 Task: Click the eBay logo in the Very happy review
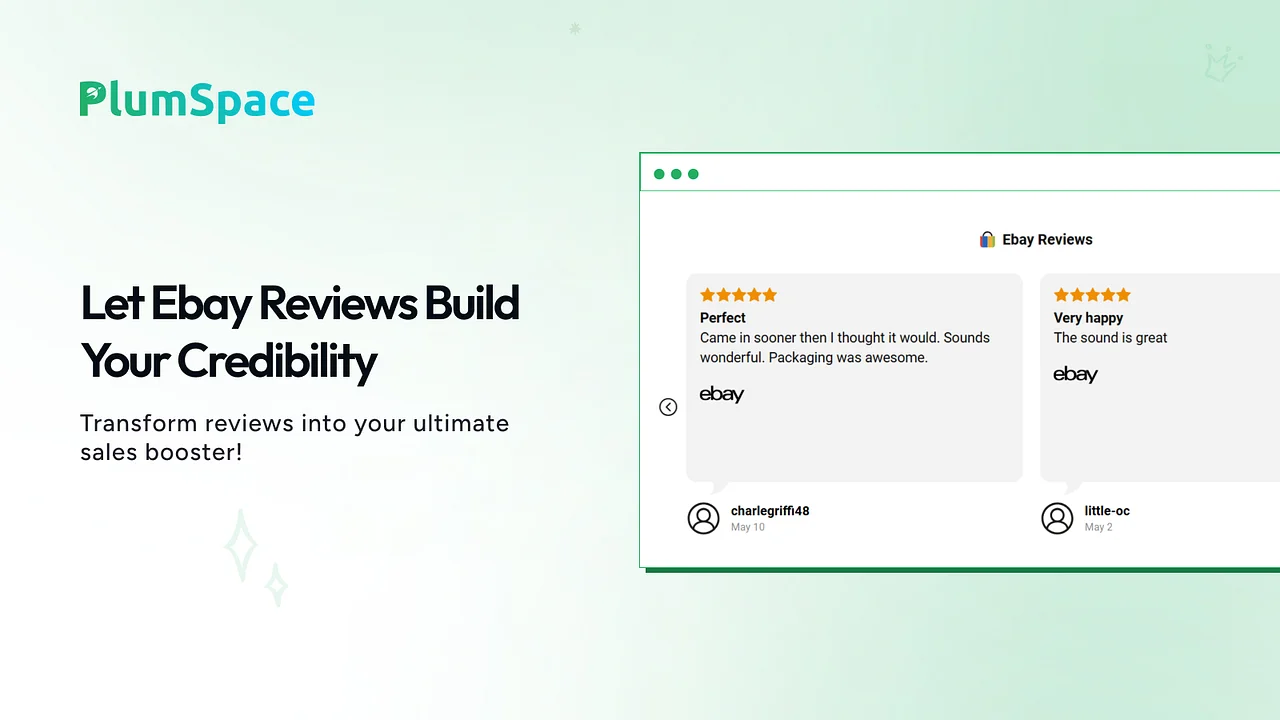tap(1075, 374)
